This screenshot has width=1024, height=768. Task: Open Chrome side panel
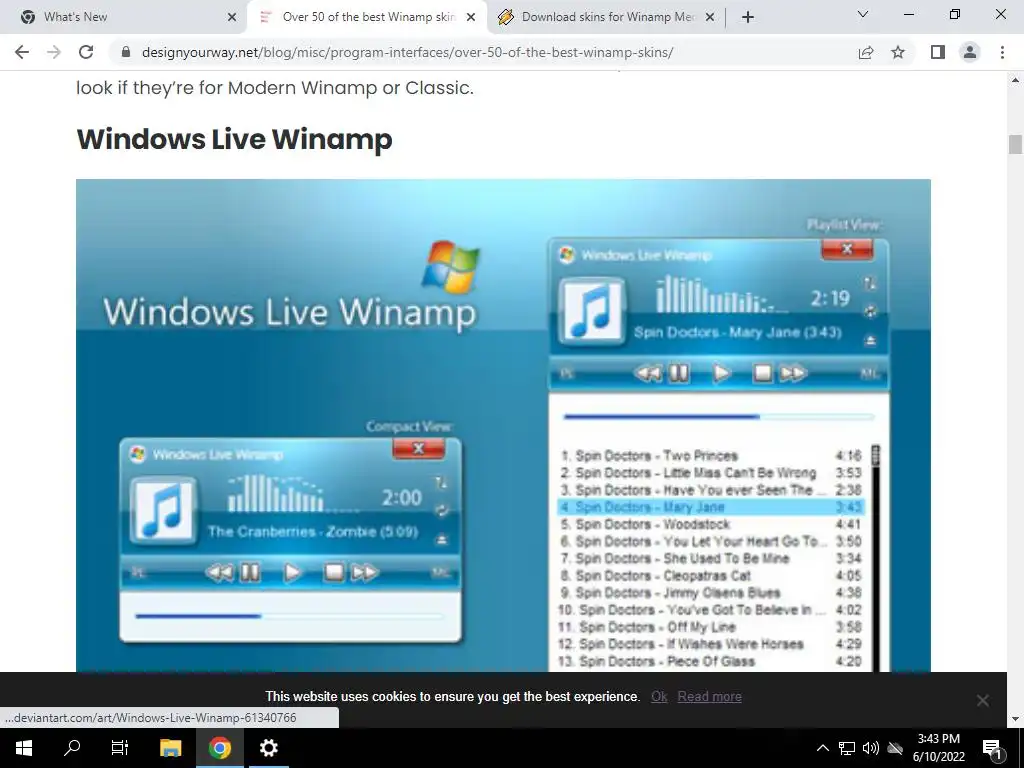(938, 52)
